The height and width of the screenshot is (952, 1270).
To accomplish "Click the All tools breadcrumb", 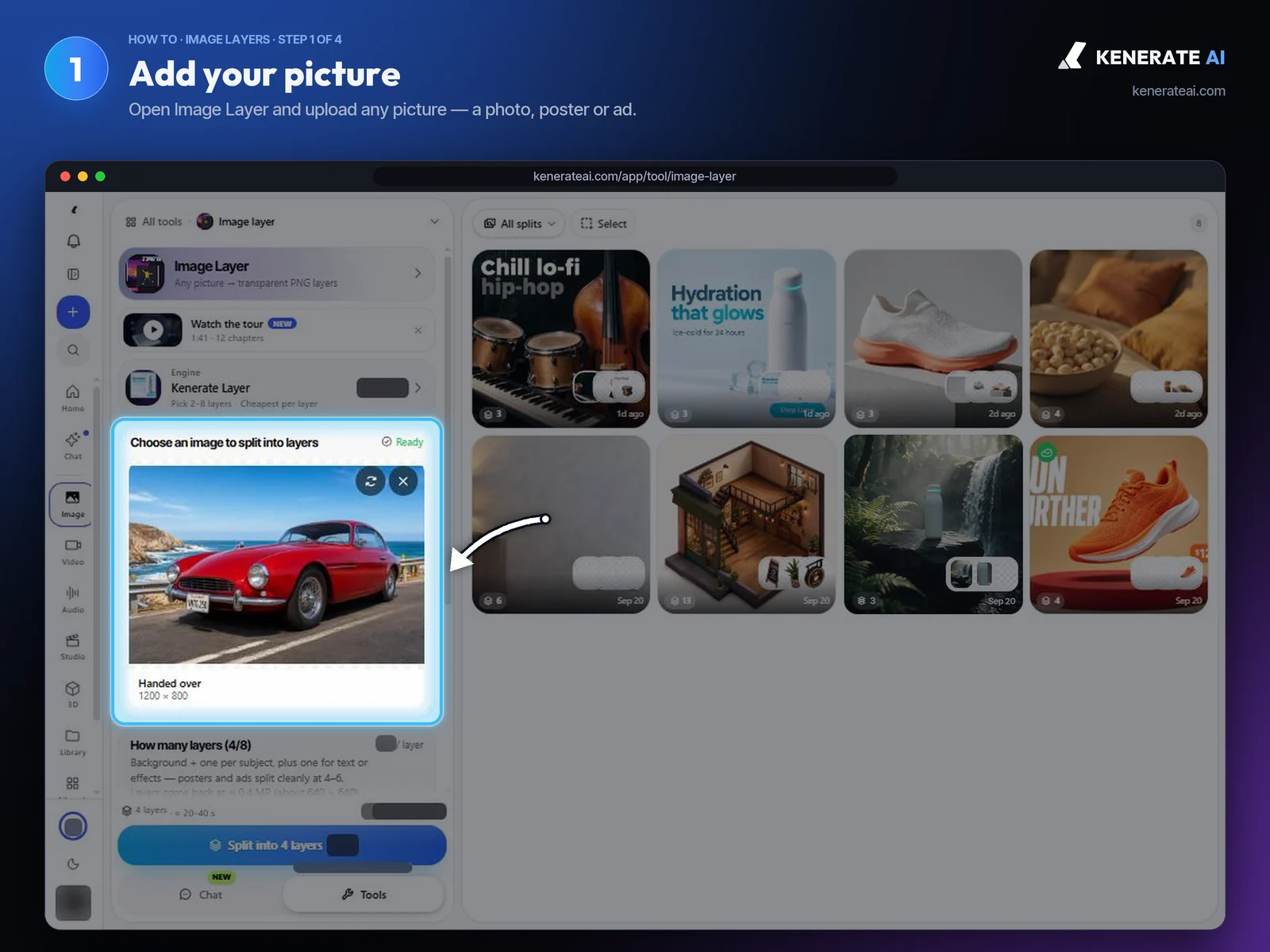I will pyautogui.click(x=154, y=222).
